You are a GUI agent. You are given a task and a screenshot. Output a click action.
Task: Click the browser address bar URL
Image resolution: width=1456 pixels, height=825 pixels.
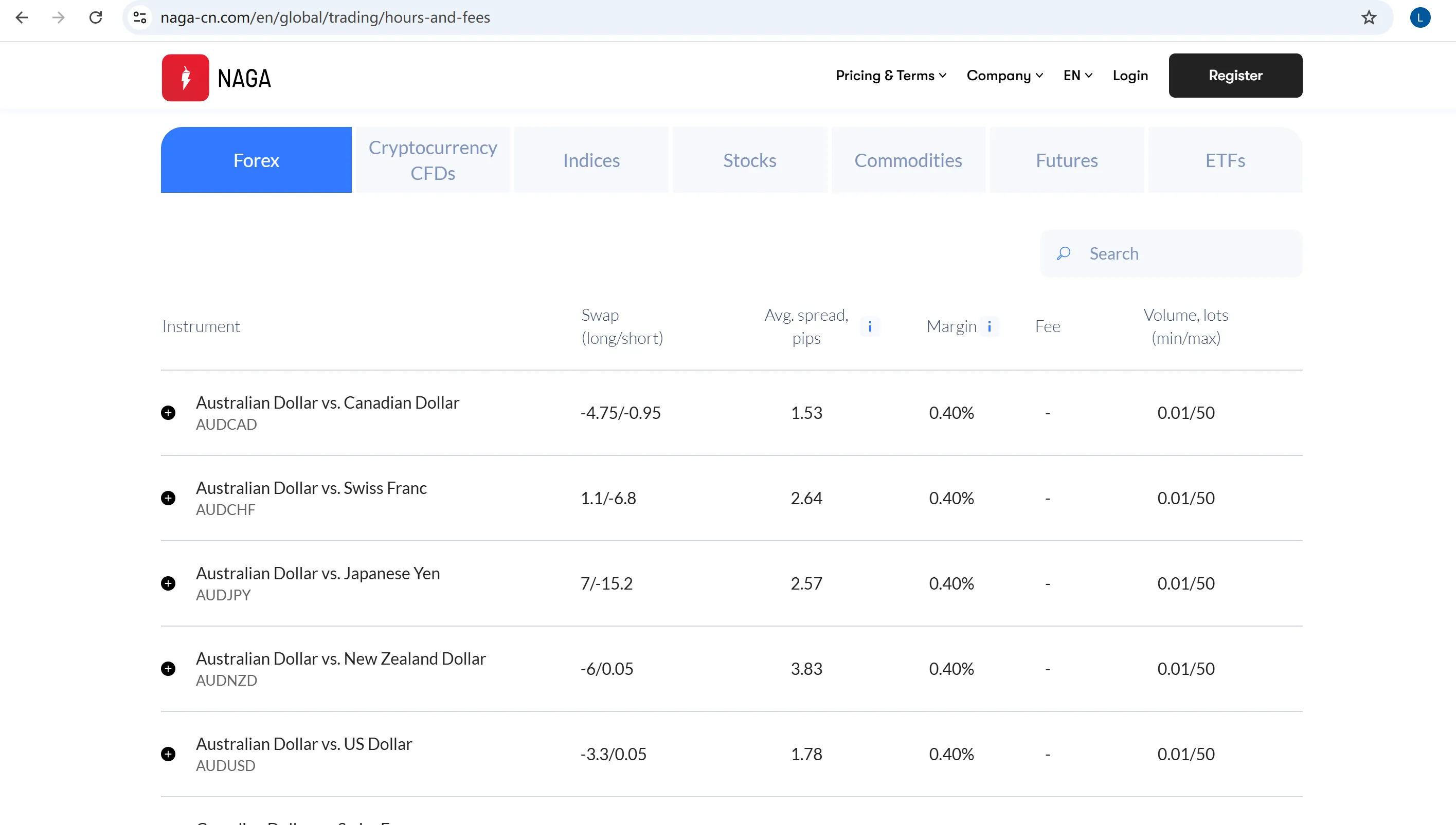point(326,17)
